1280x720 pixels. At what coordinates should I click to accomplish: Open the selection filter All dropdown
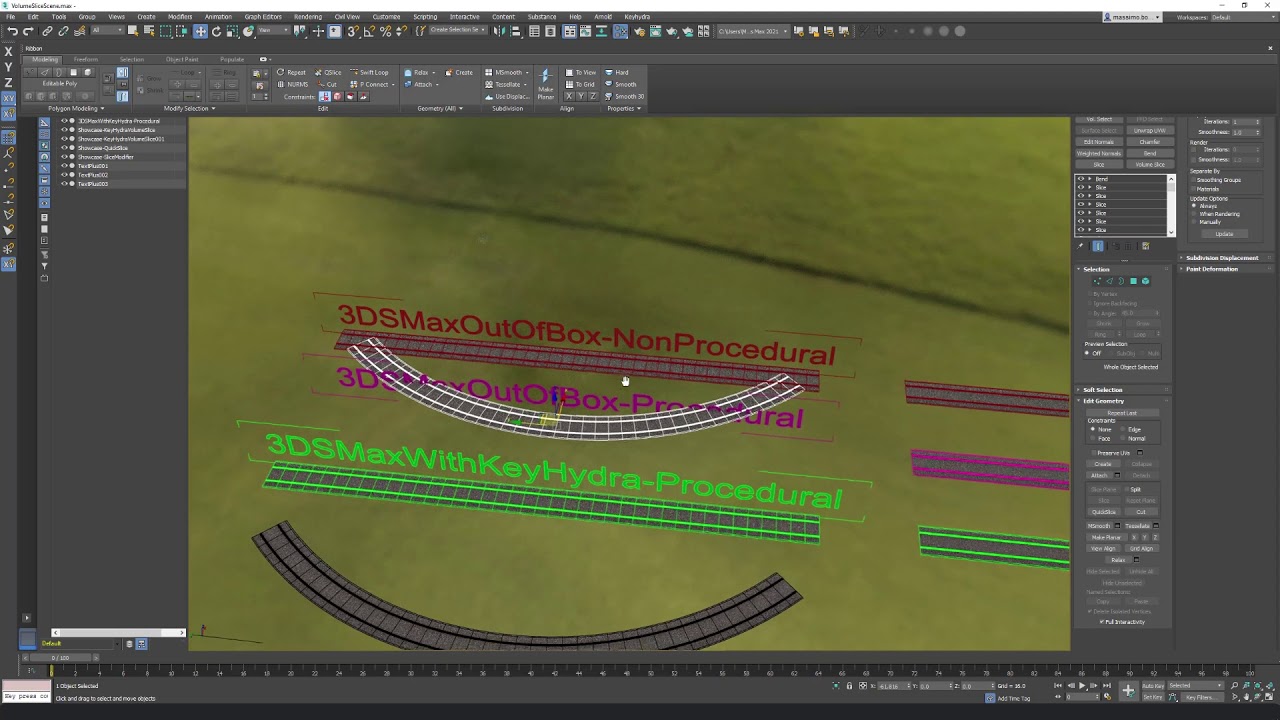click(105, 31)
